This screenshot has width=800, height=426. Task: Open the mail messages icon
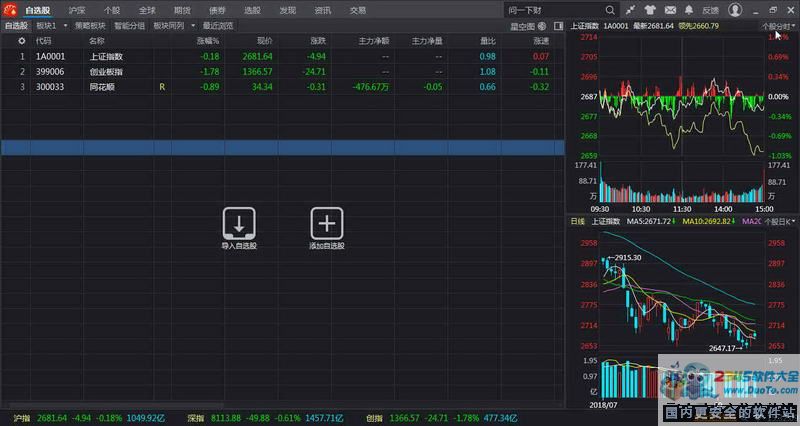tap(668, 10)
